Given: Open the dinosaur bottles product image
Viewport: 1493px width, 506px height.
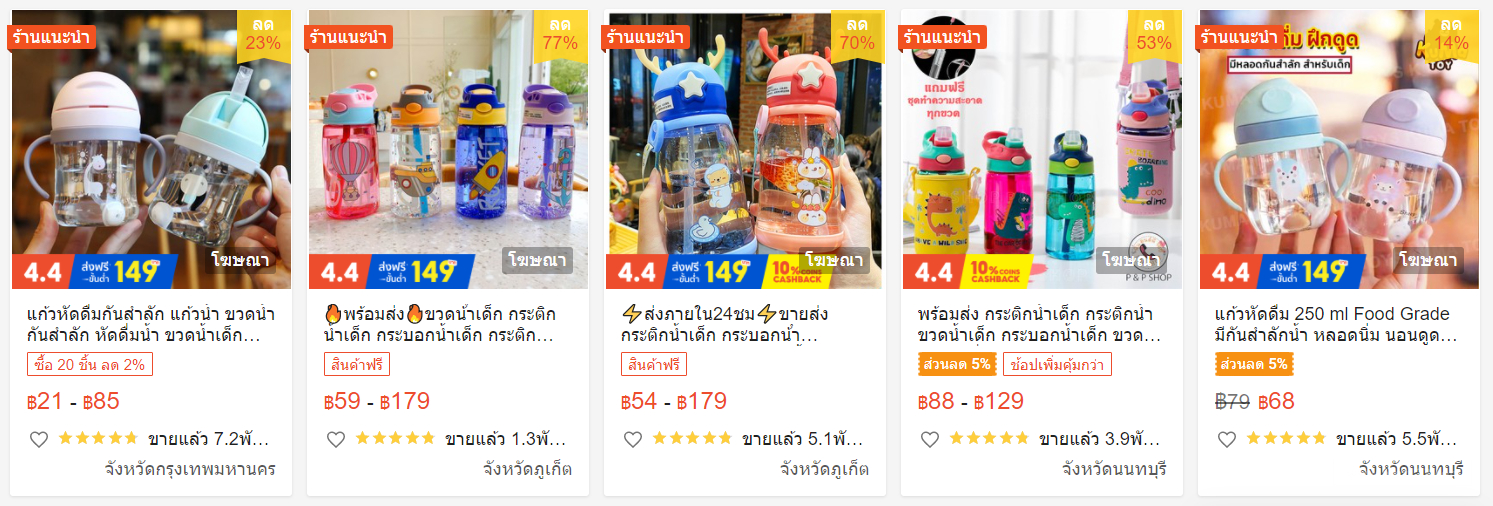Looking at the screenshot, I should (x=1042, y=150).
